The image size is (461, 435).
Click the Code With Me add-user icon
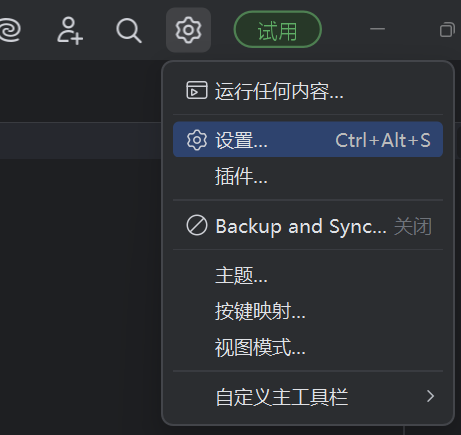pos(70,30)
